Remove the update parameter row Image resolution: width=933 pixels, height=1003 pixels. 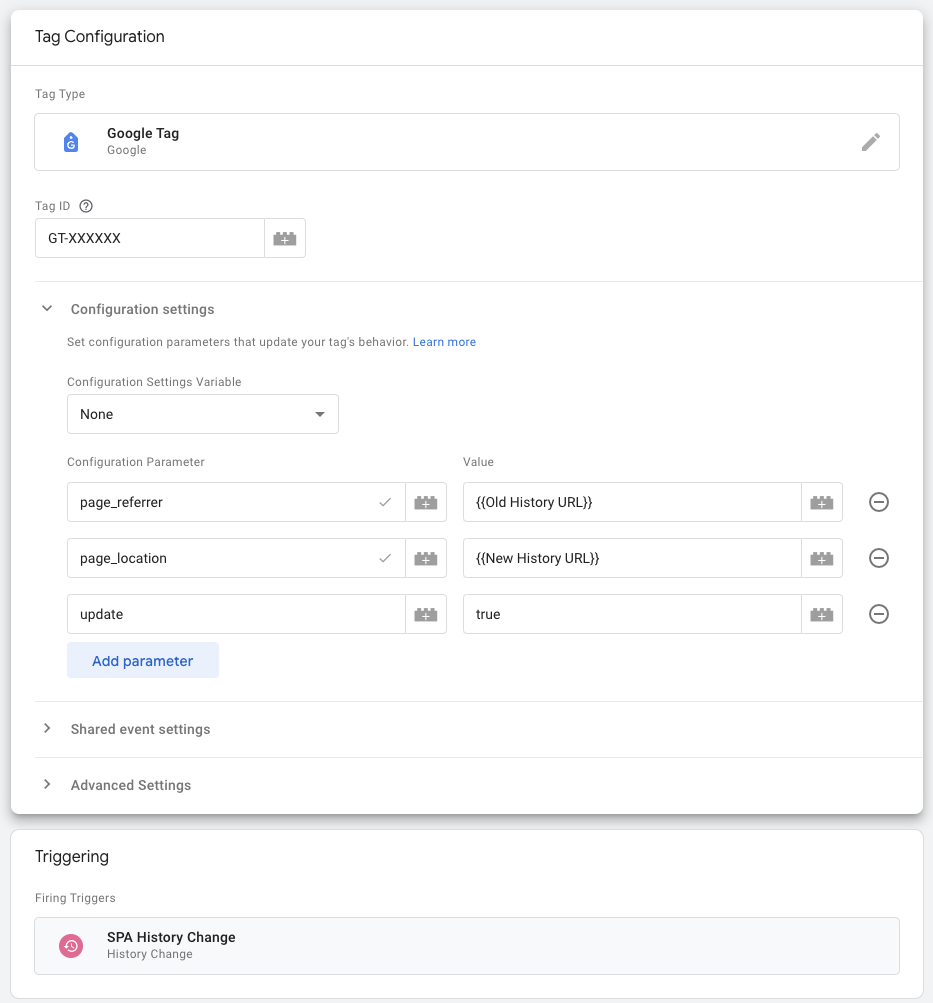coord(879,615)
